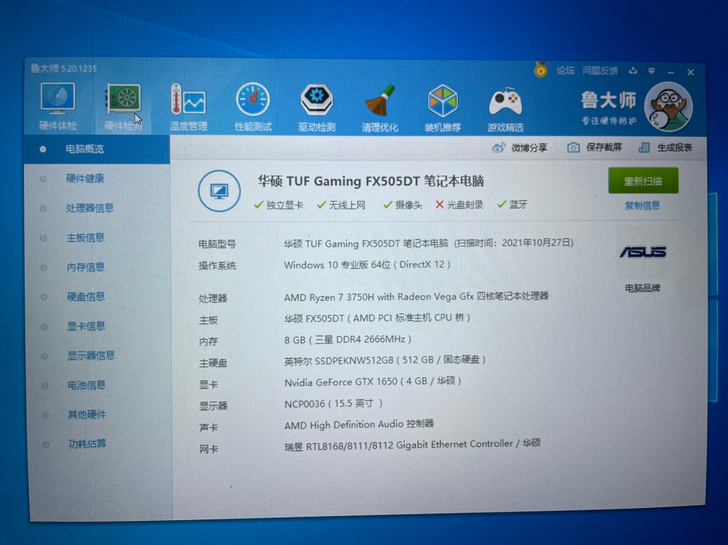Click the skin/download icon in title bar
728x545 pixels.
tap(633, 71)
